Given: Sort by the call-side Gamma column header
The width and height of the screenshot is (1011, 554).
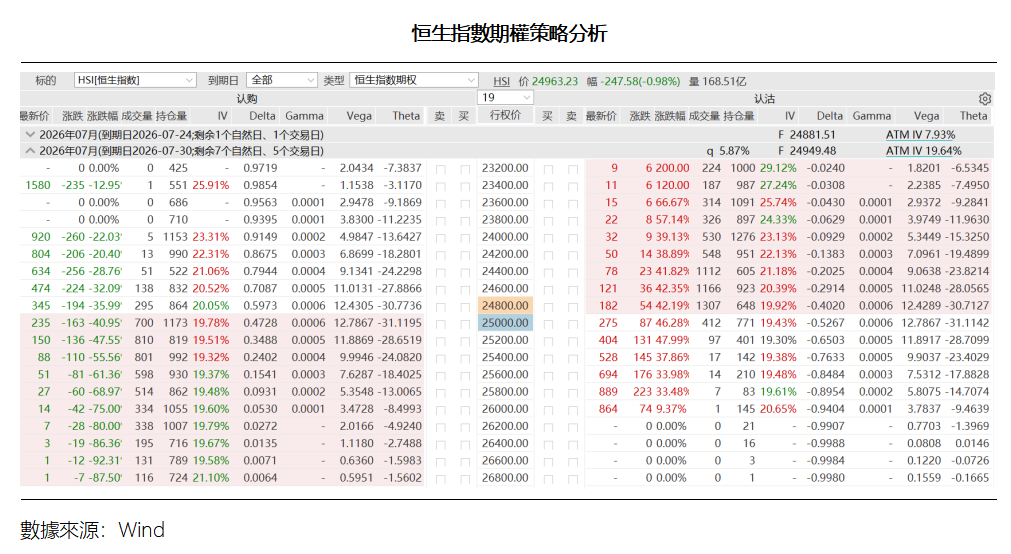Looking at the screenshot, I should [x=304, y=116].
